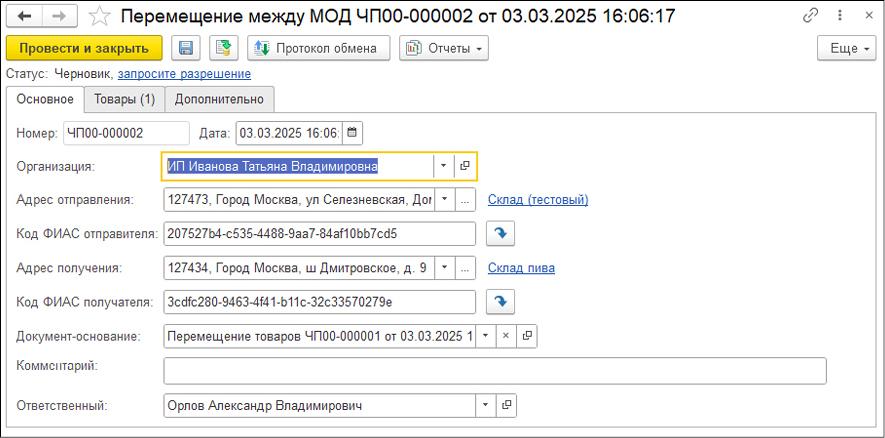
Task: Click into the Комментарий text field
Action: 495,371
